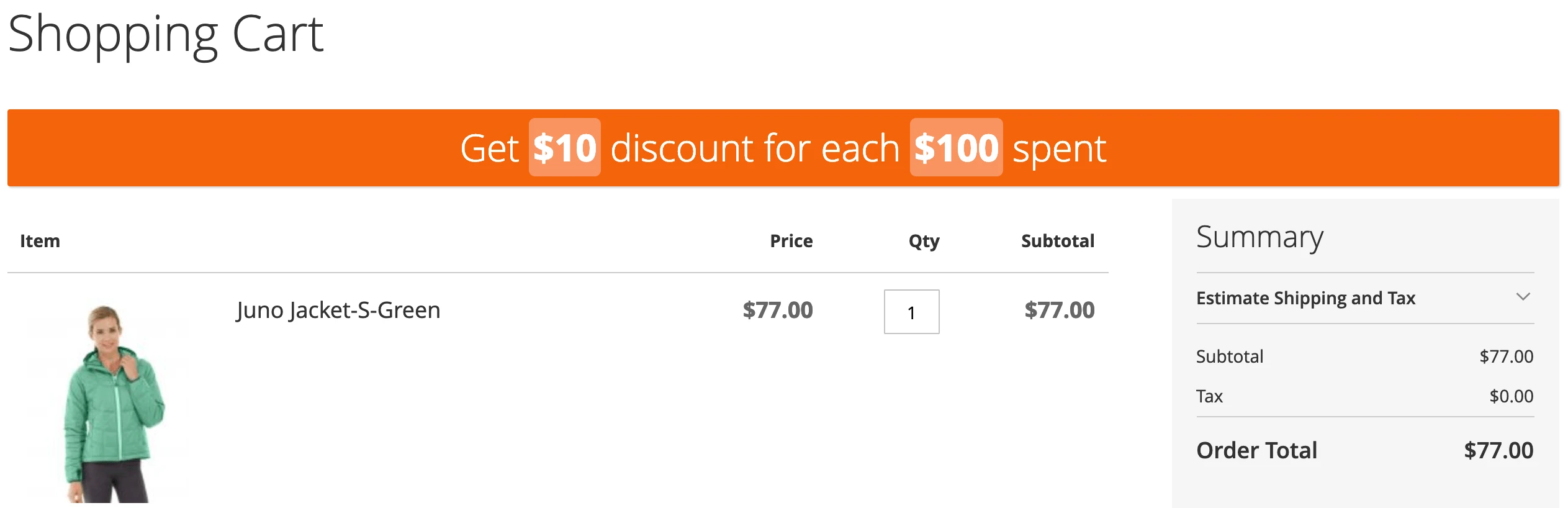This screenshot has width=1568, height=508.
Task: Click the Summary panel heading
Action: [1259, 237]
